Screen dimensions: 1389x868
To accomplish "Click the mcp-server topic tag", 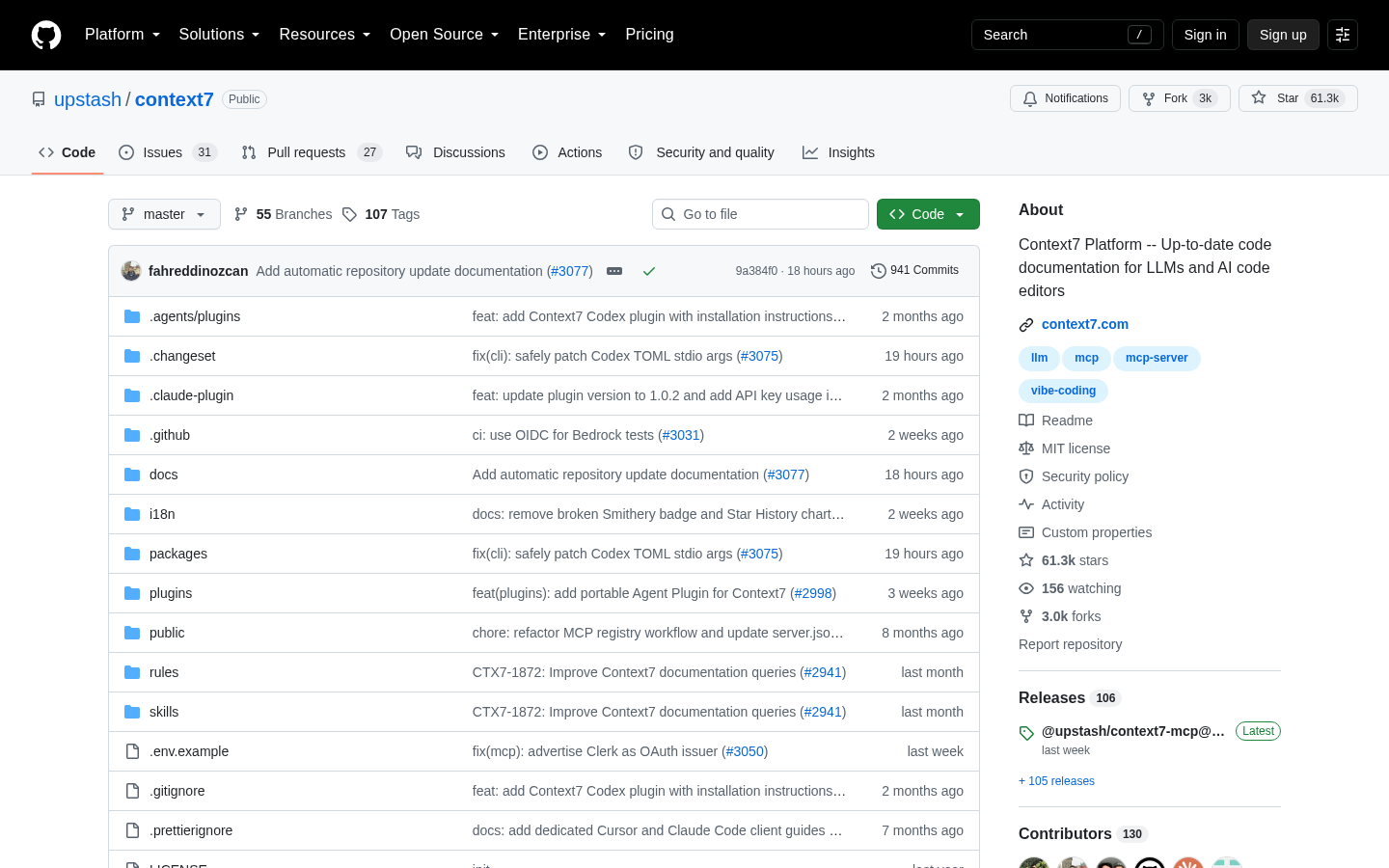I will tap(1157, 358).
